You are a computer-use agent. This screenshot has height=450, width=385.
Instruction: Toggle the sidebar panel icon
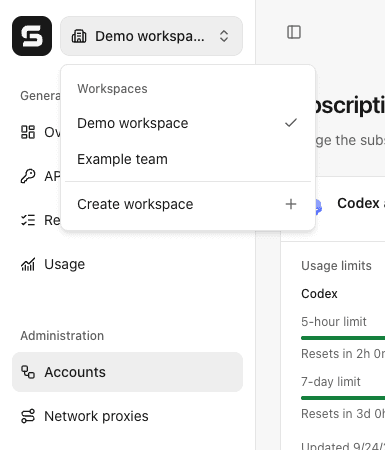click(294, 32)
